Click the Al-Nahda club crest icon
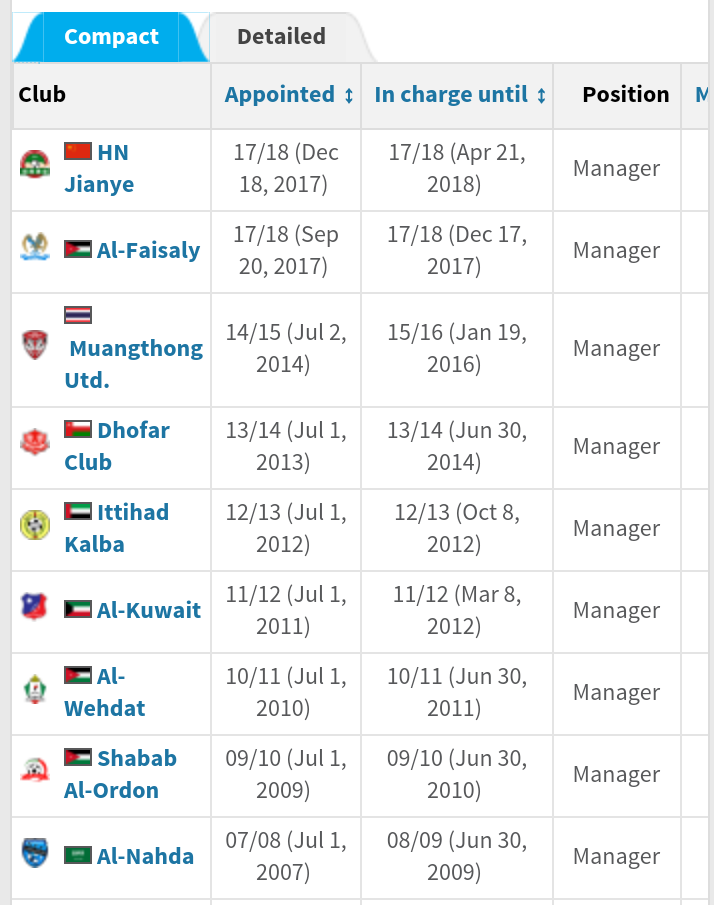 pyautogui.click(x=35, y=852)
